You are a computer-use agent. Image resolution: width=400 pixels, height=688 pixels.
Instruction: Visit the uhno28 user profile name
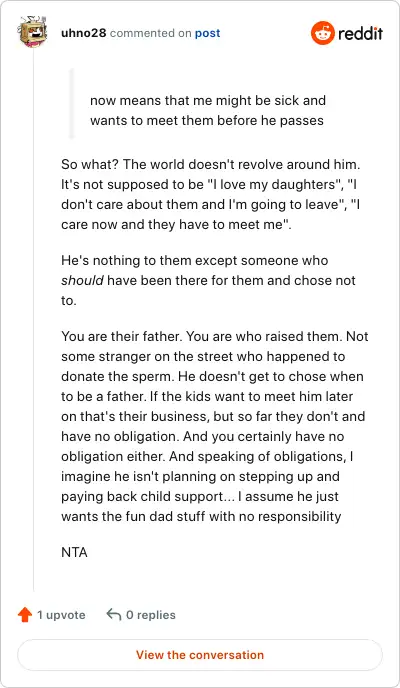click(x=84, y=33)
